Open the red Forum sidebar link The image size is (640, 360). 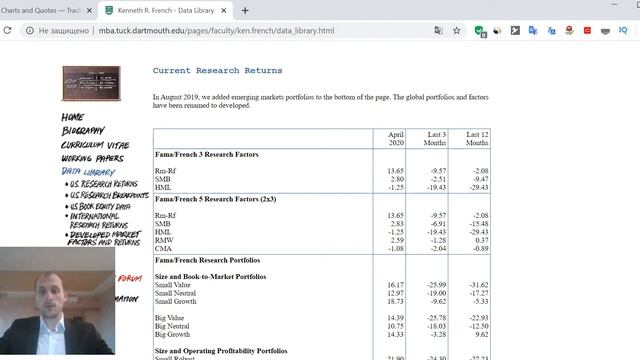click(130, 278)
